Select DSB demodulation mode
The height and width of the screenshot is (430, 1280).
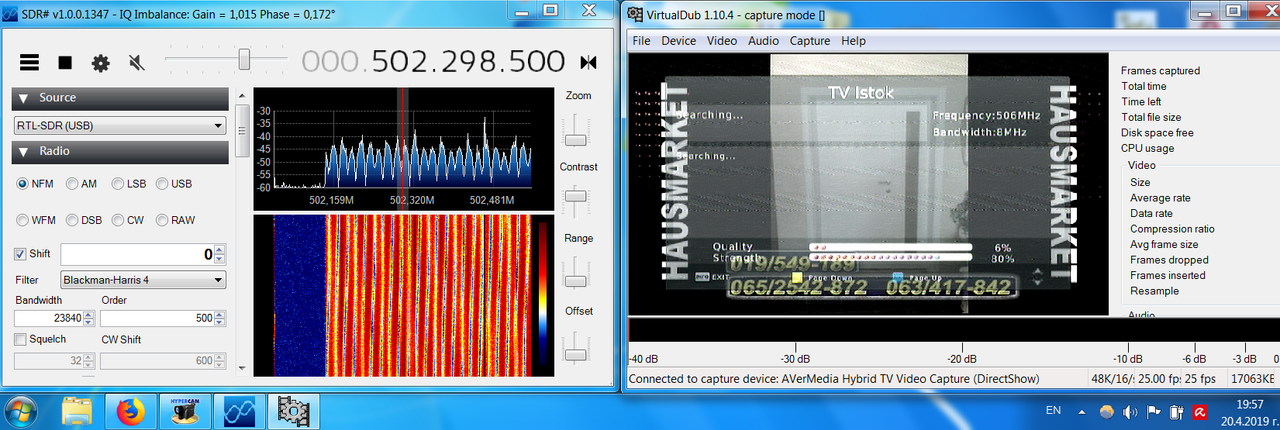[84, 220]
